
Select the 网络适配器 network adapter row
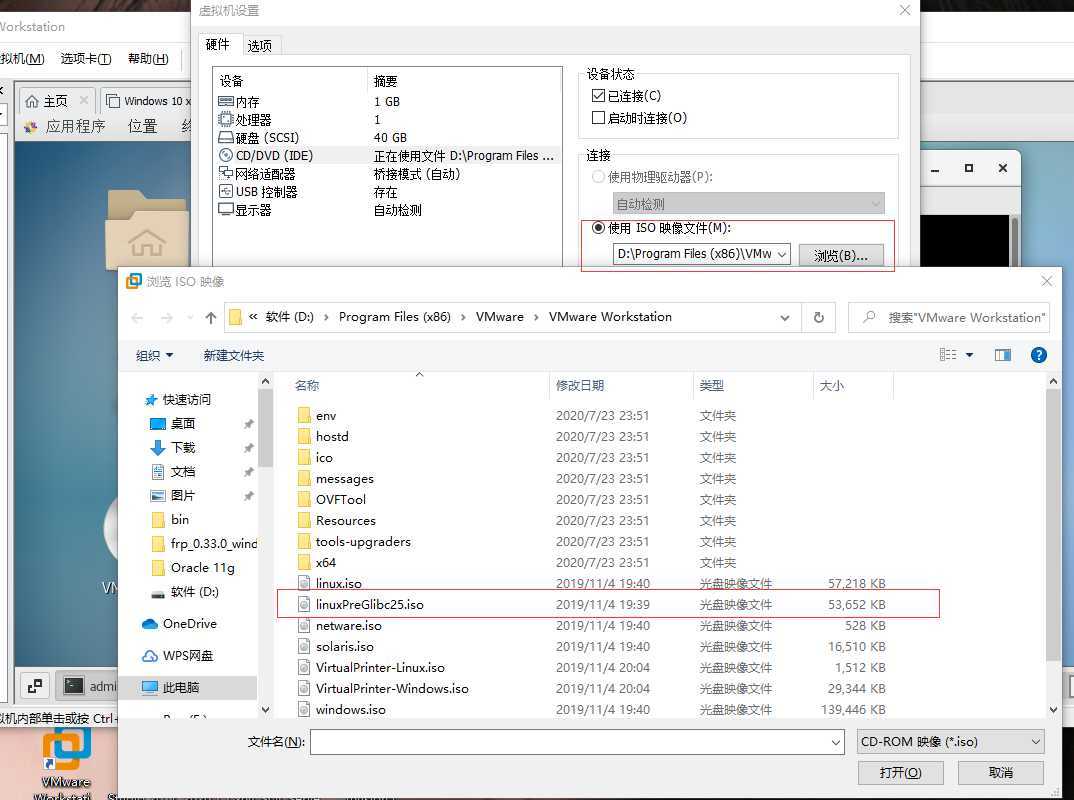[x=387, y=174]
